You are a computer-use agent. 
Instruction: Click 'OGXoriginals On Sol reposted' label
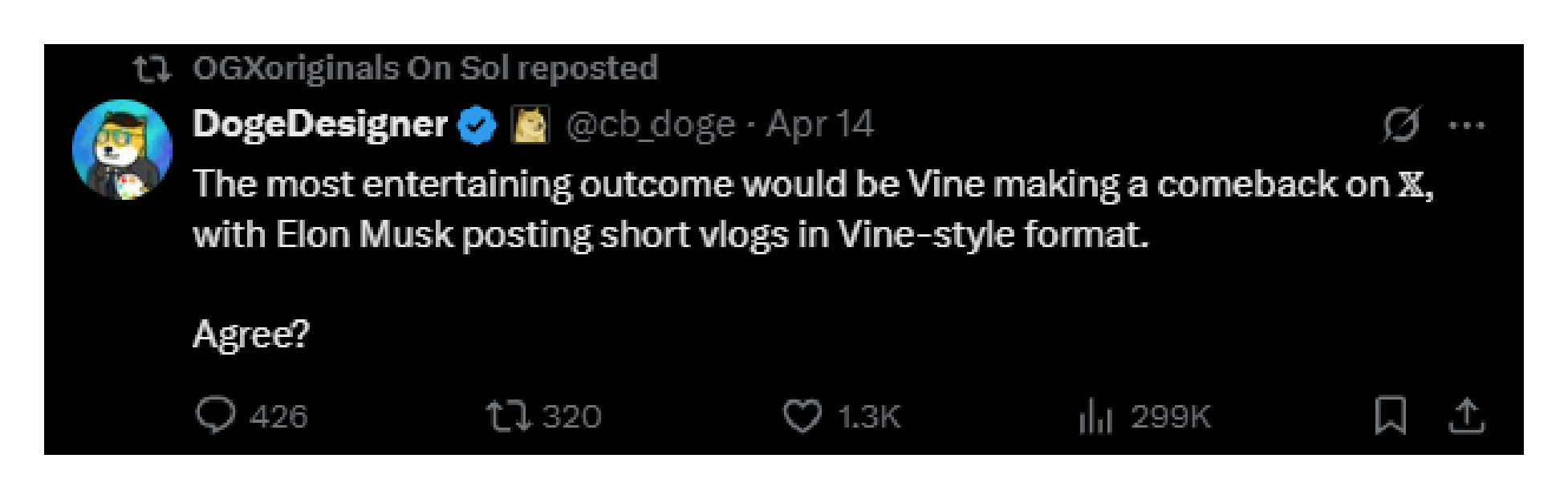(x=425, y=69)
